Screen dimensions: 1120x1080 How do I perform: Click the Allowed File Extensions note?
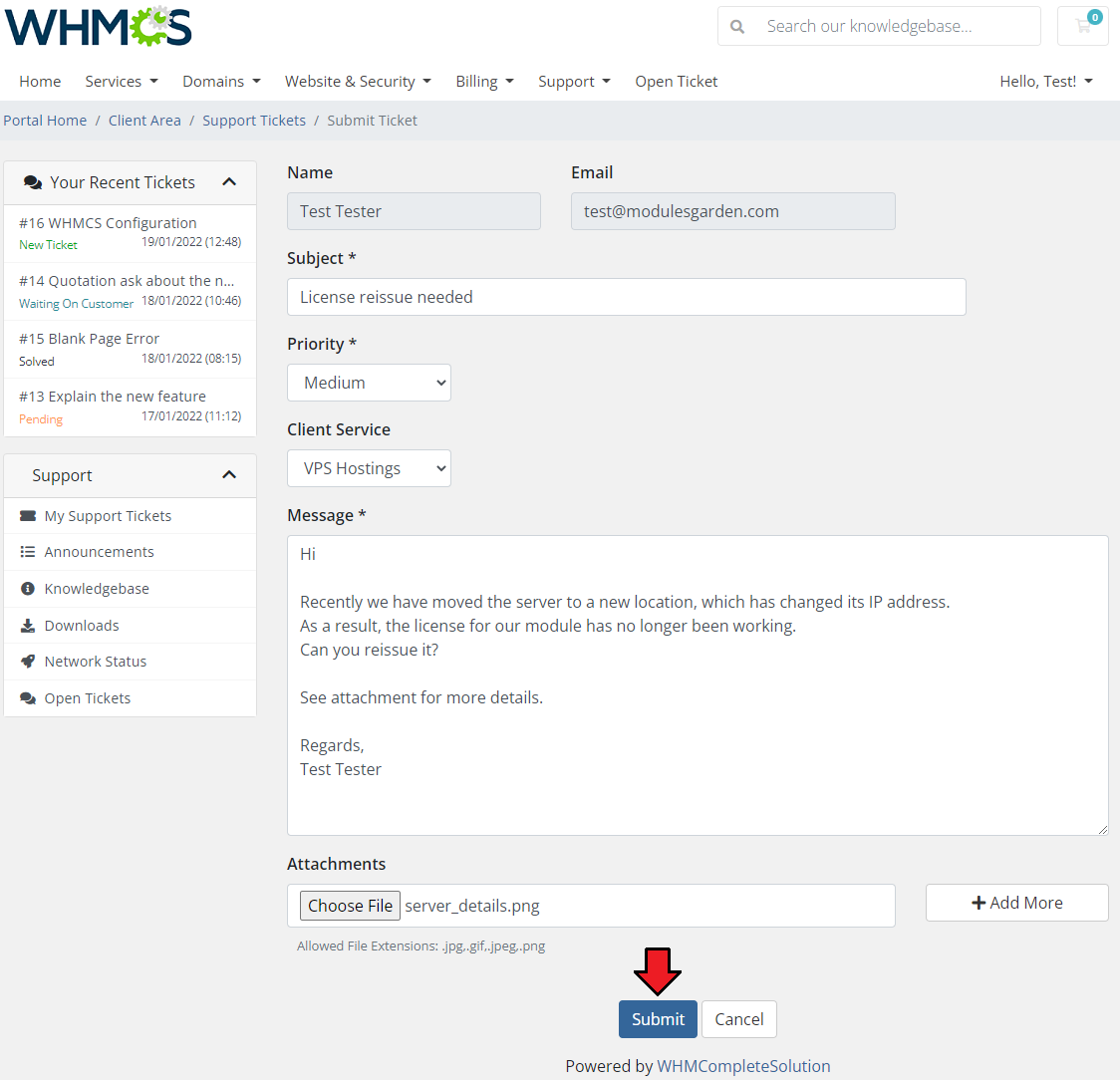(x=420, y=945)
